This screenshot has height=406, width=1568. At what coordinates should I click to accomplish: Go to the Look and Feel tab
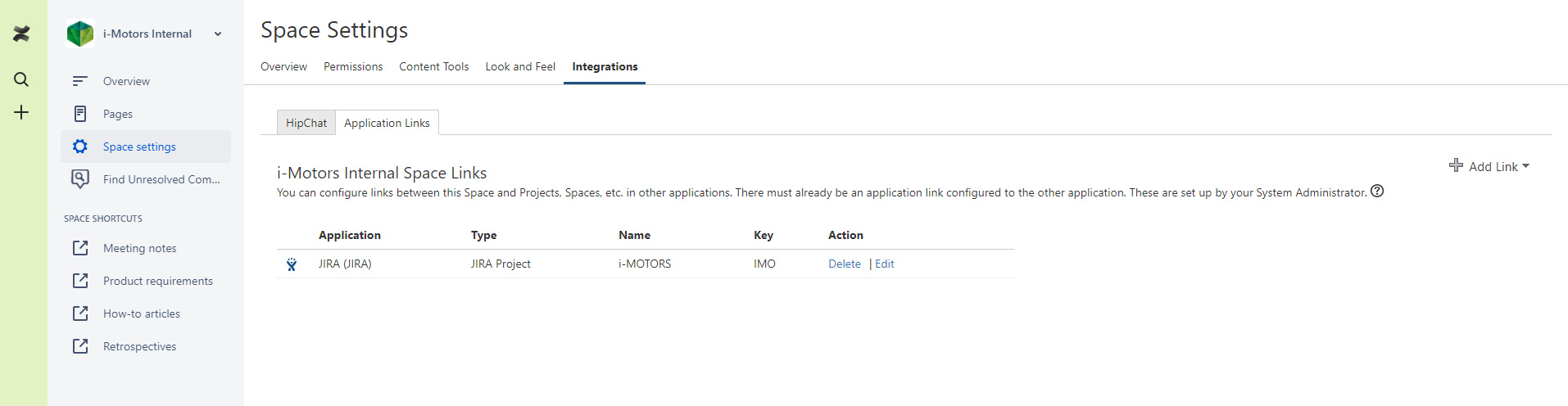pyautogui.click(x=520, y=66)
